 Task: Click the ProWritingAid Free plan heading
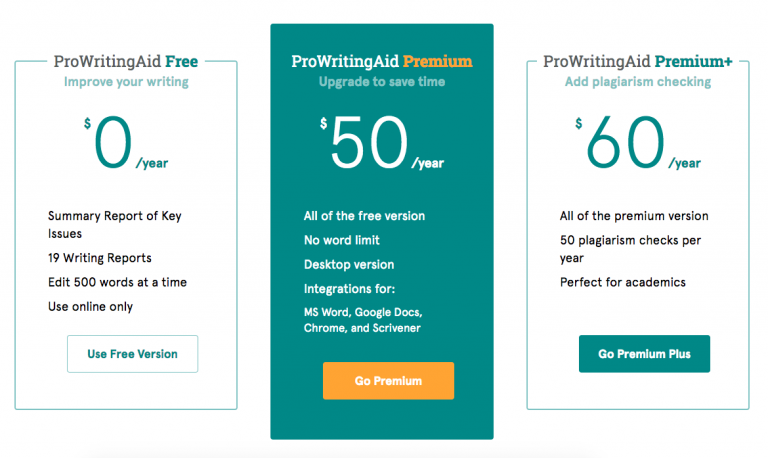pos(125,62)
